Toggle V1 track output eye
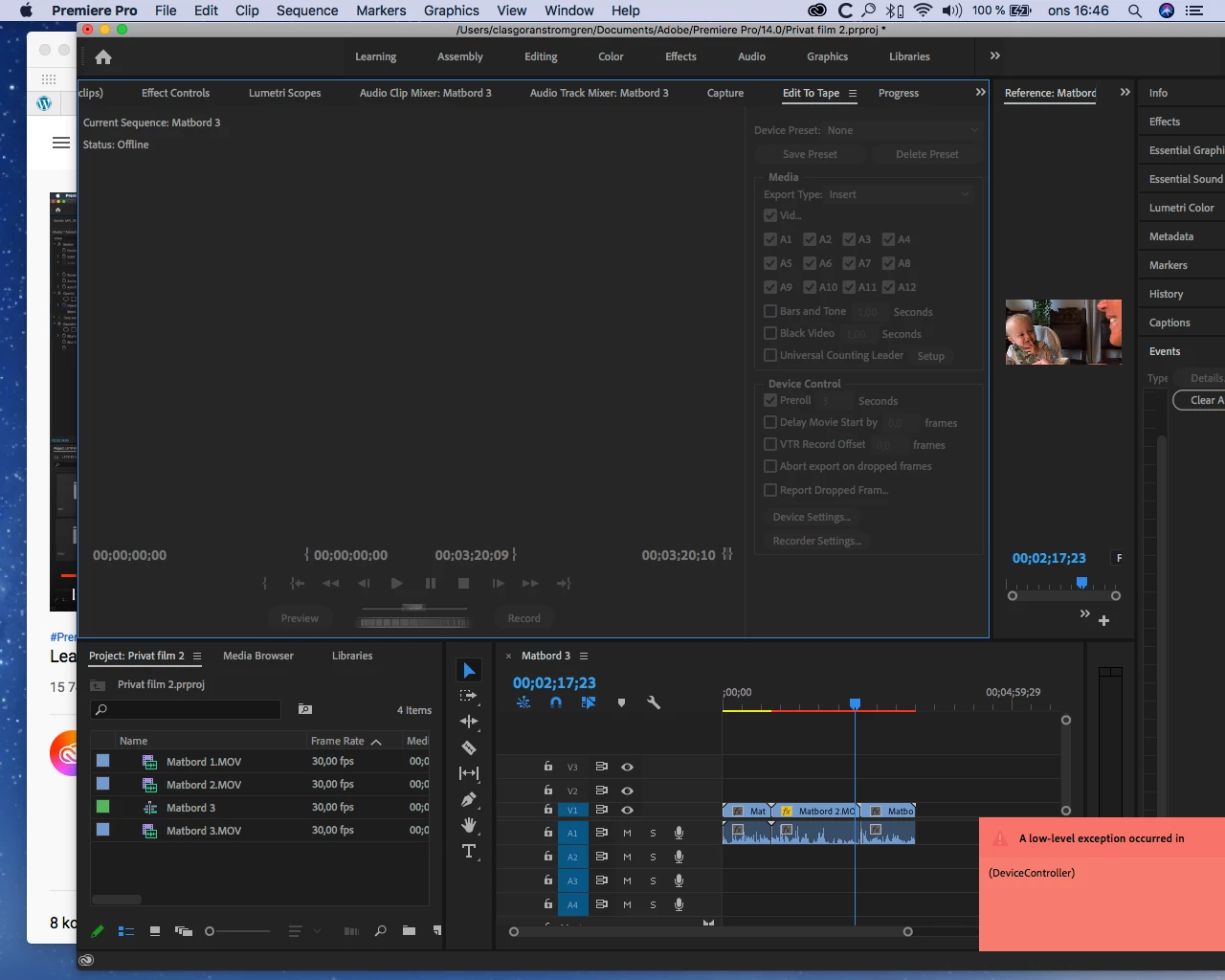 [x=628, y=810]
